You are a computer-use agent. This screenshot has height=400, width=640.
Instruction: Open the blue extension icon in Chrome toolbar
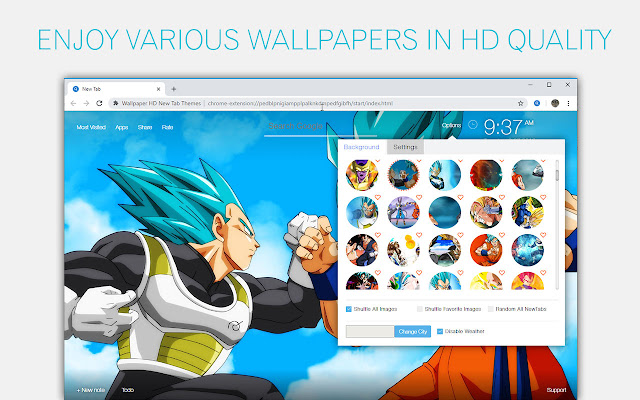(537, 103)
